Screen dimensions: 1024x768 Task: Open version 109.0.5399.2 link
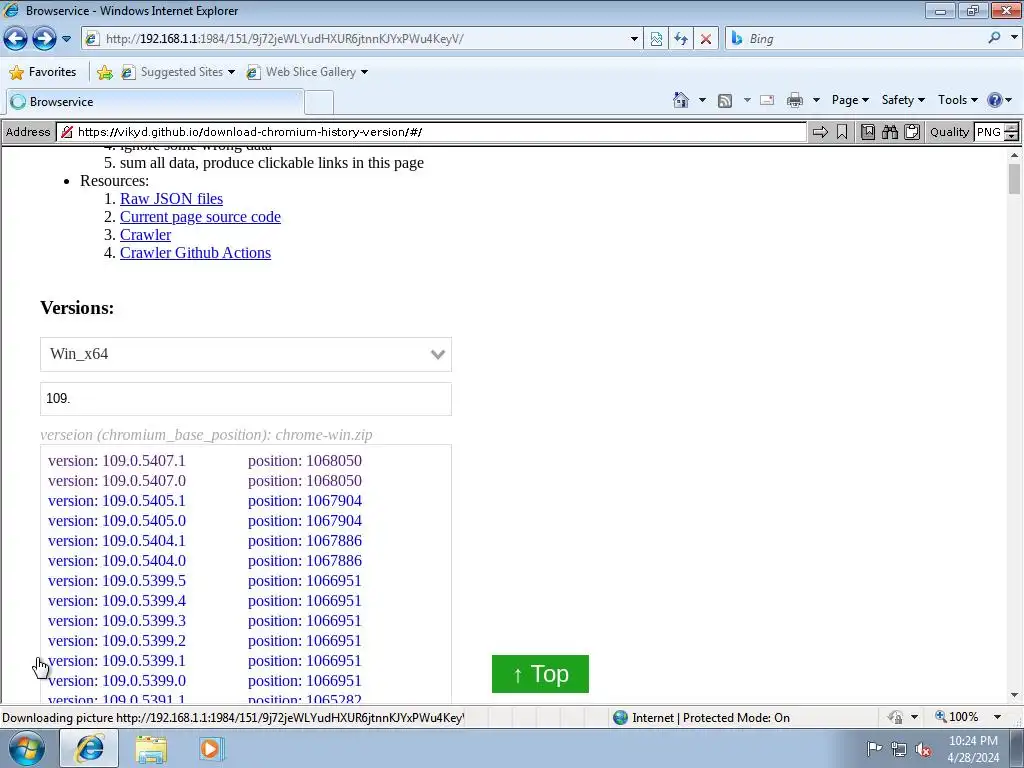(x=117, y=641)
